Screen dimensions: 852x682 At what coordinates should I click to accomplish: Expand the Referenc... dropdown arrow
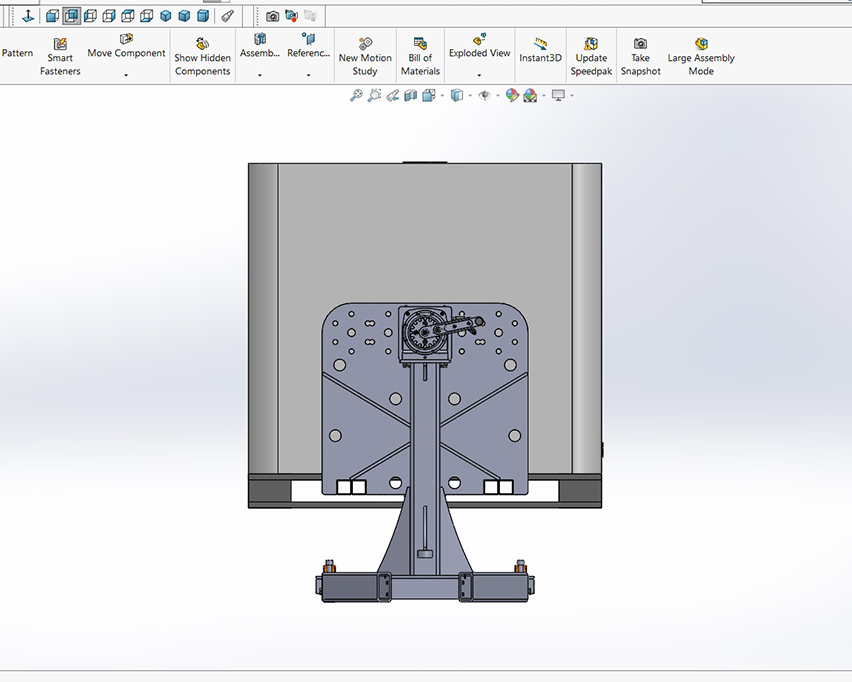(309, 75)
